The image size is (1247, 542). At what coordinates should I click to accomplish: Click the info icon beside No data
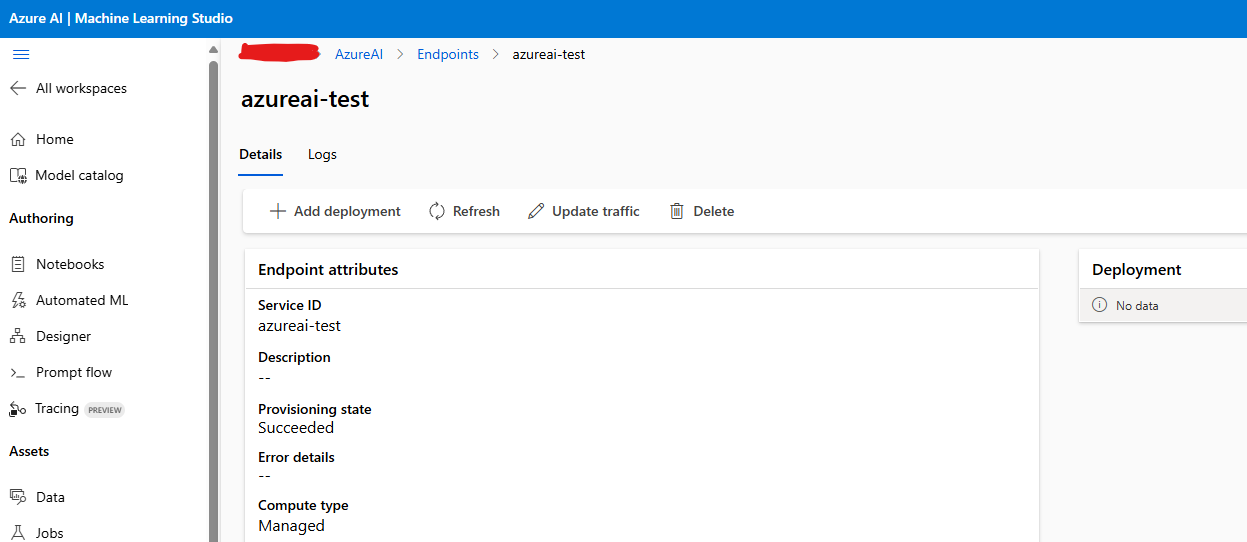(1100, 305)
